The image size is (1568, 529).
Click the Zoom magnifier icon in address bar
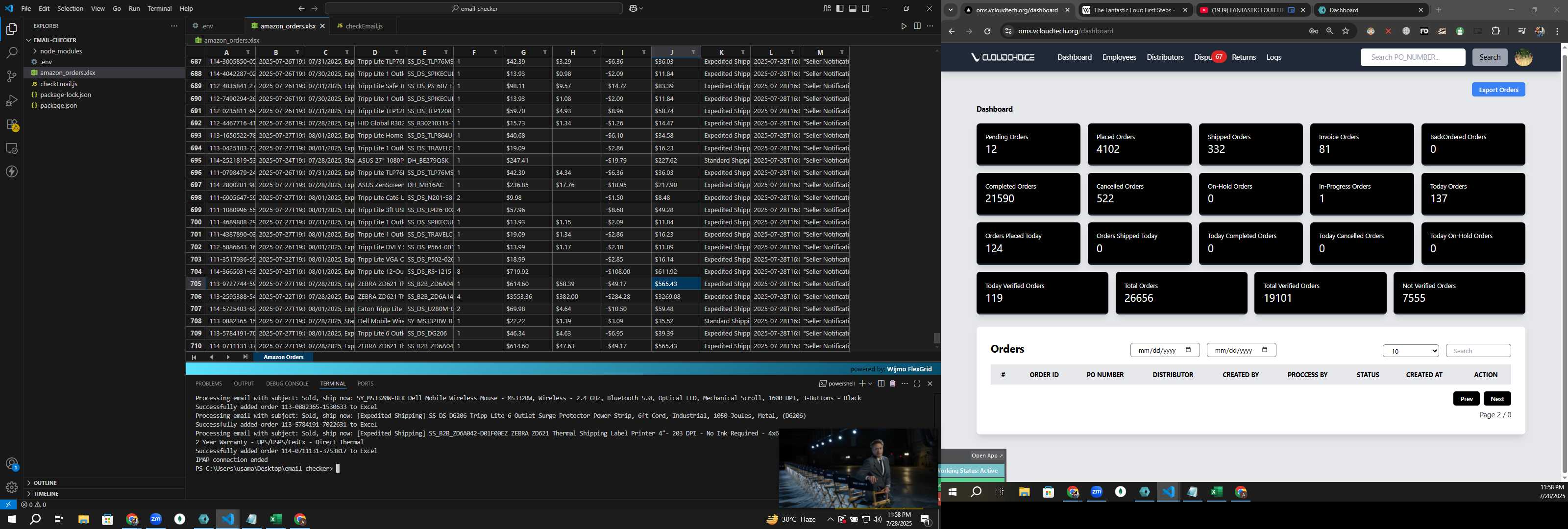[x=1329, y=31]
